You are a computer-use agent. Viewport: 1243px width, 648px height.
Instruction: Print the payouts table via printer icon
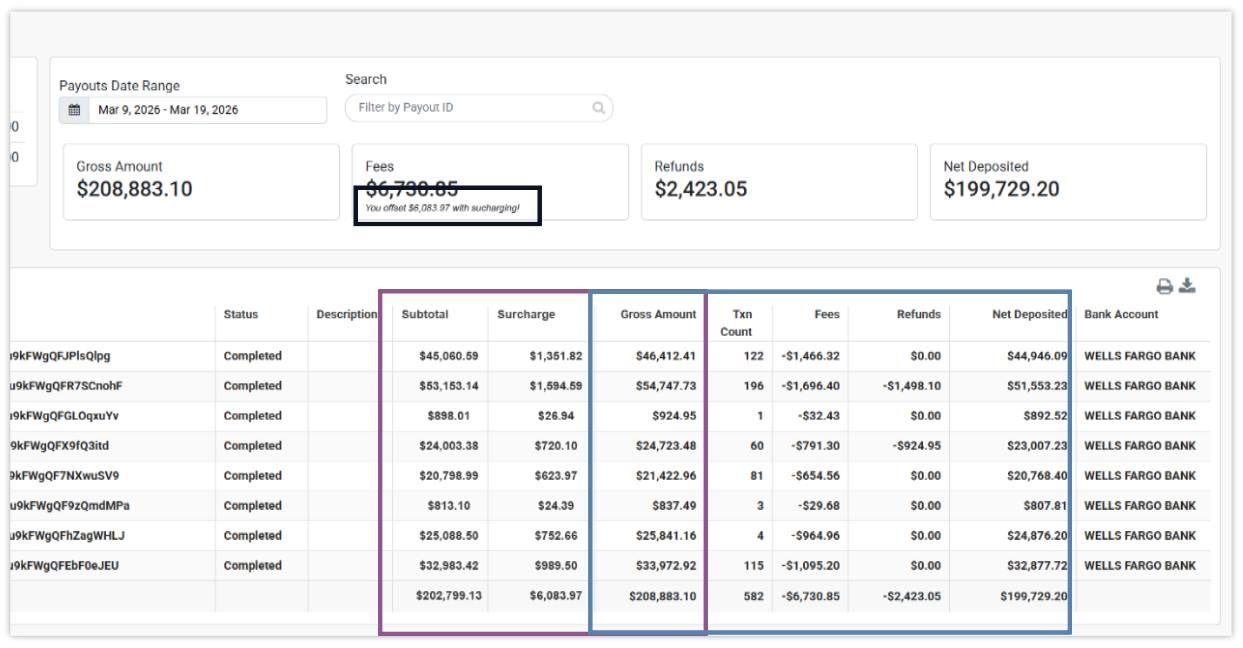(x=1163, y=285)
